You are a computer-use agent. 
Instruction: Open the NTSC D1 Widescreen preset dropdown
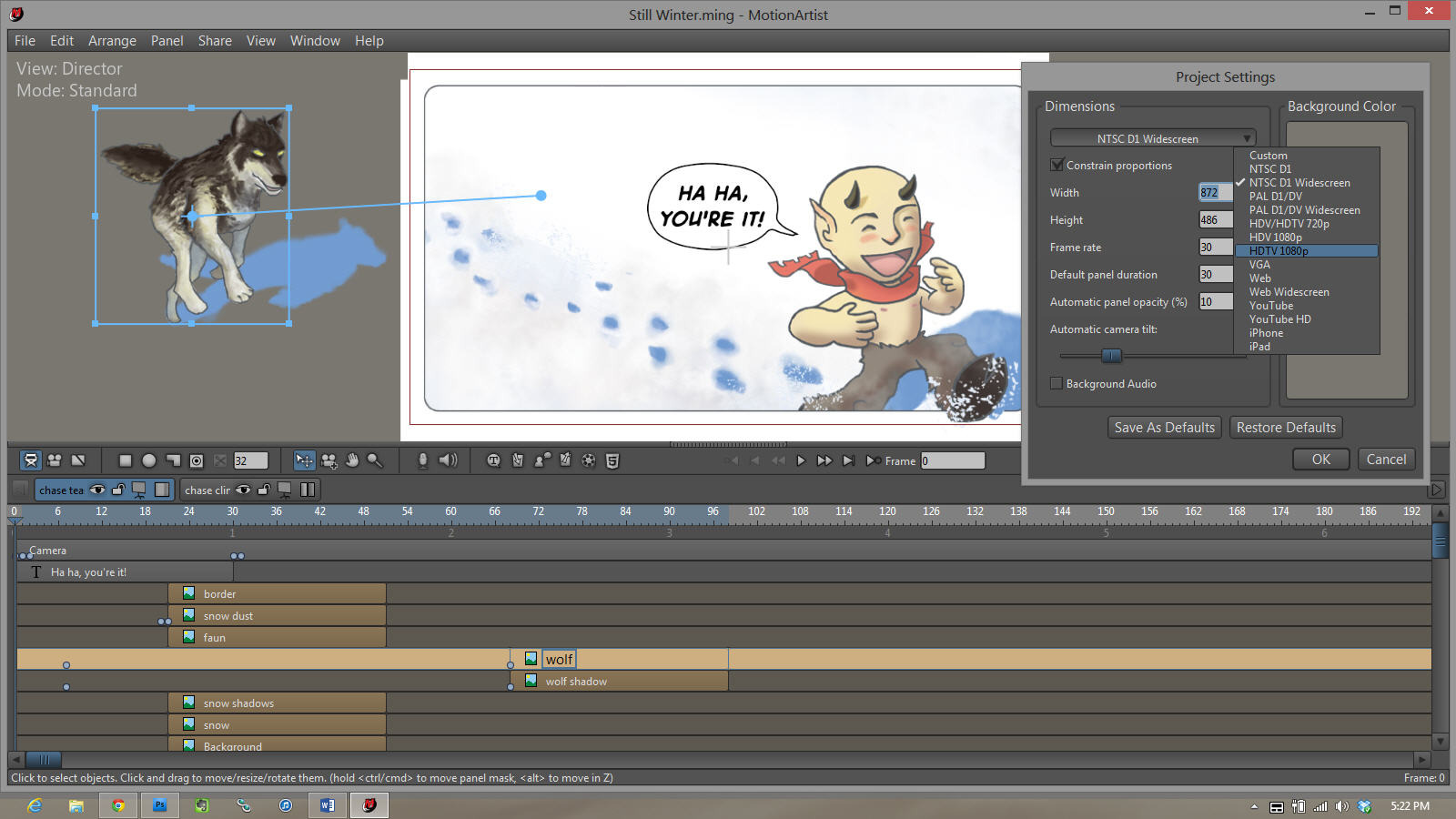tap(1153, 138)
